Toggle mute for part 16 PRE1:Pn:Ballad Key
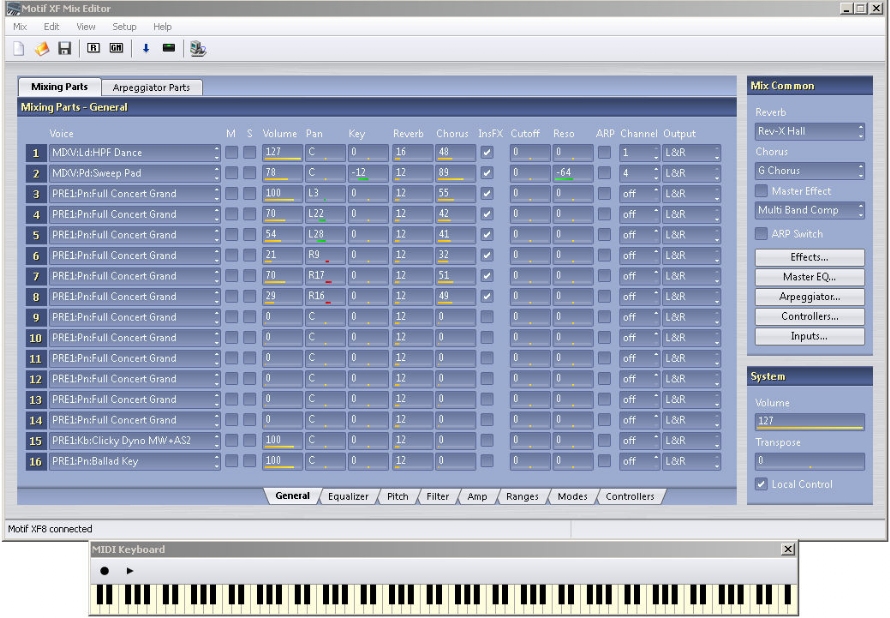Viewport: 890px width, 618px height. (x=231, y=461)
